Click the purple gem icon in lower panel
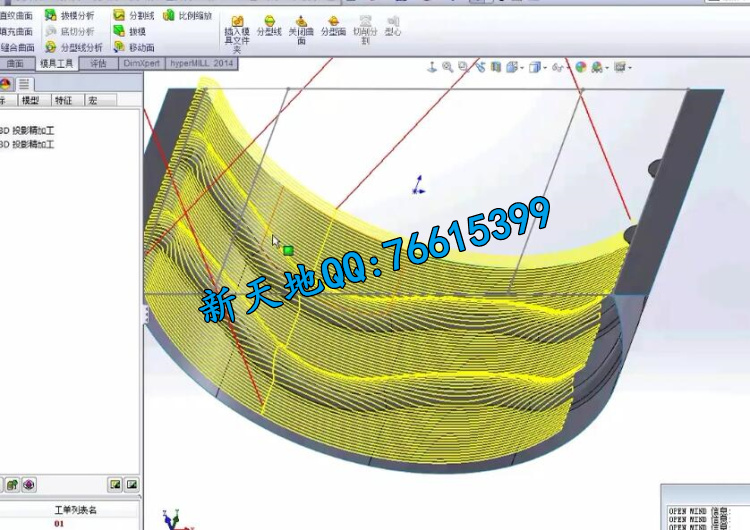The width and height of the screenshot is (750, 530). point(29,485)
